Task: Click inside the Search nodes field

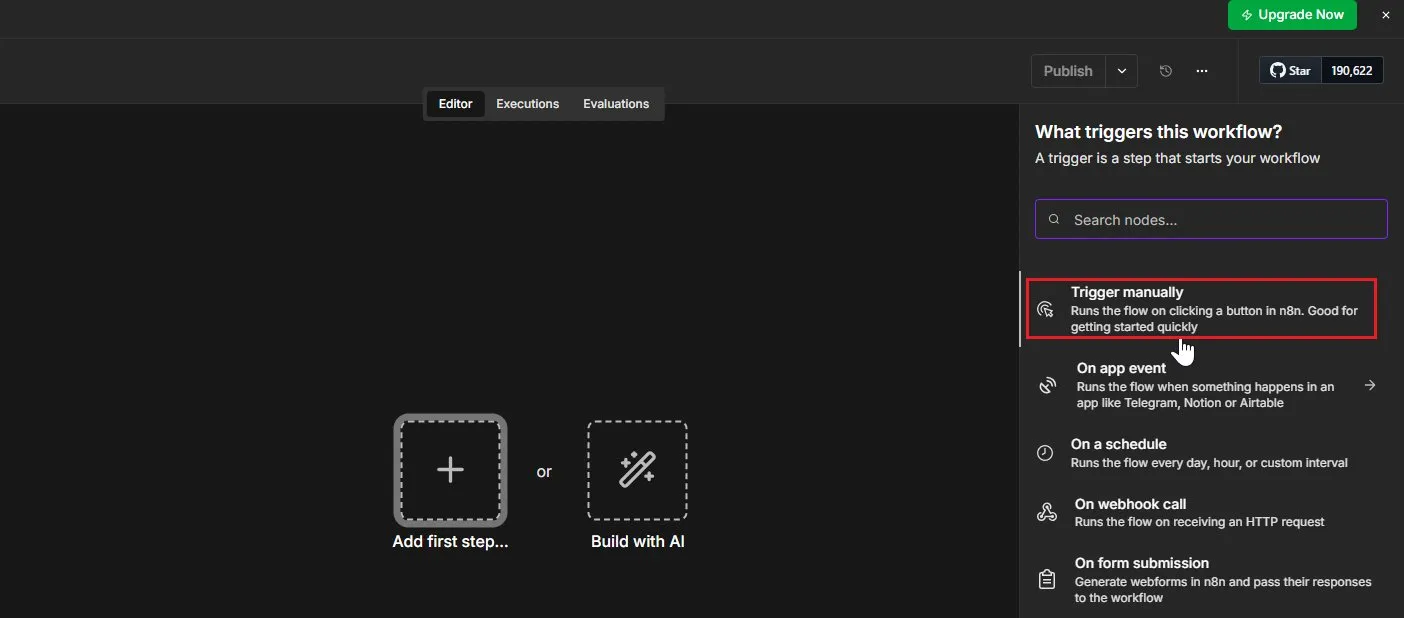Action: pyautogui.click(x=1211, y=219)
